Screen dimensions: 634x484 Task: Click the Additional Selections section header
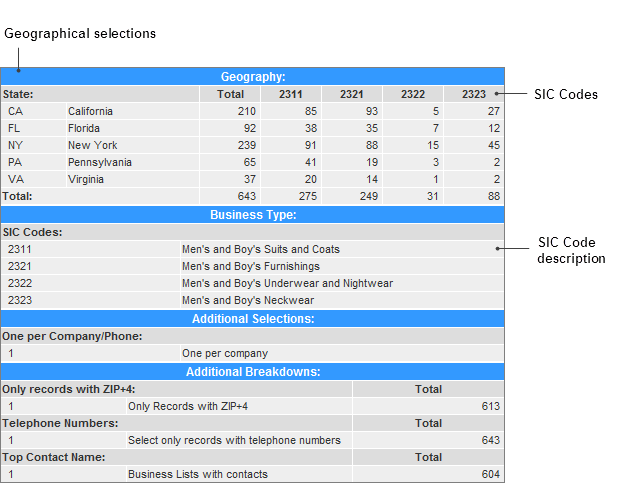coord(253,319)
